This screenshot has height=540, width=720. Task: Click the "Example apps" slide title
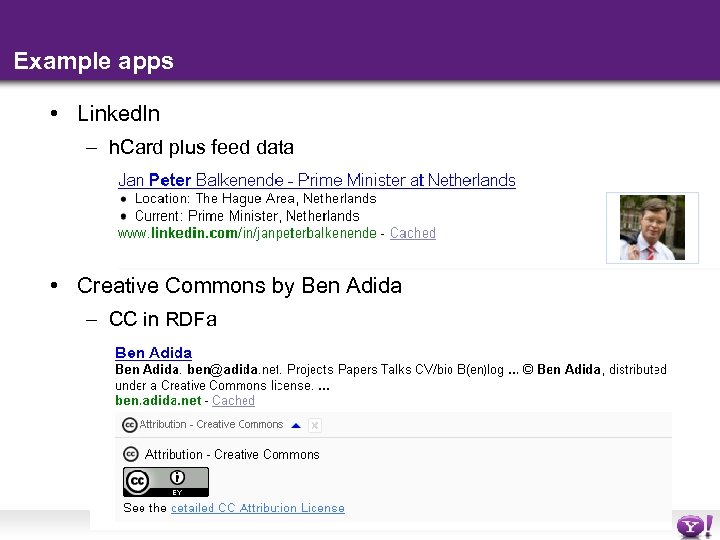(94, 61)
